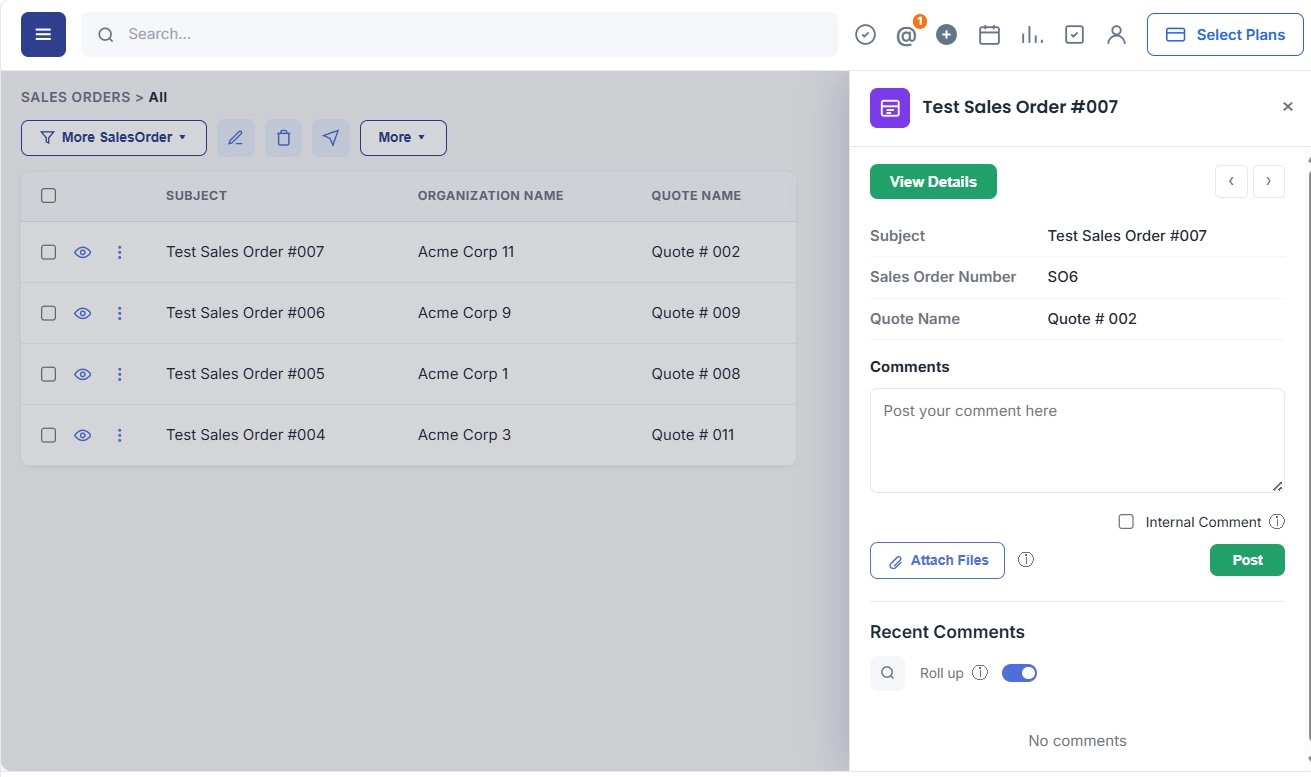Close the Test Sales Order #007 panel

1288,107
